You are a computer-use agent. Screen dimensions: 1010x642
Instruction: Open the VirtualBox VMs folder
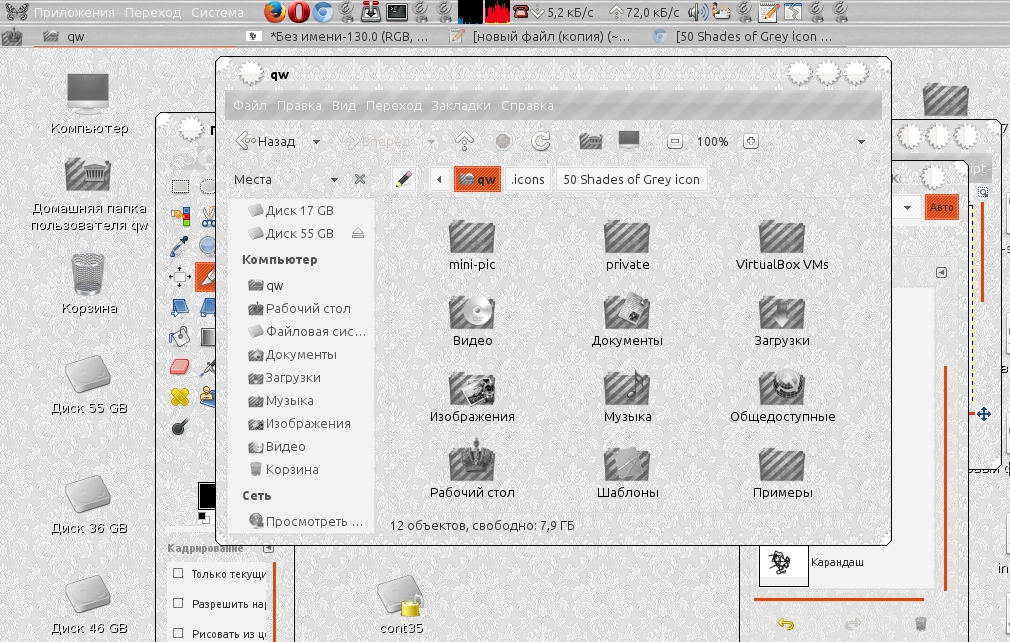(782, 245)
